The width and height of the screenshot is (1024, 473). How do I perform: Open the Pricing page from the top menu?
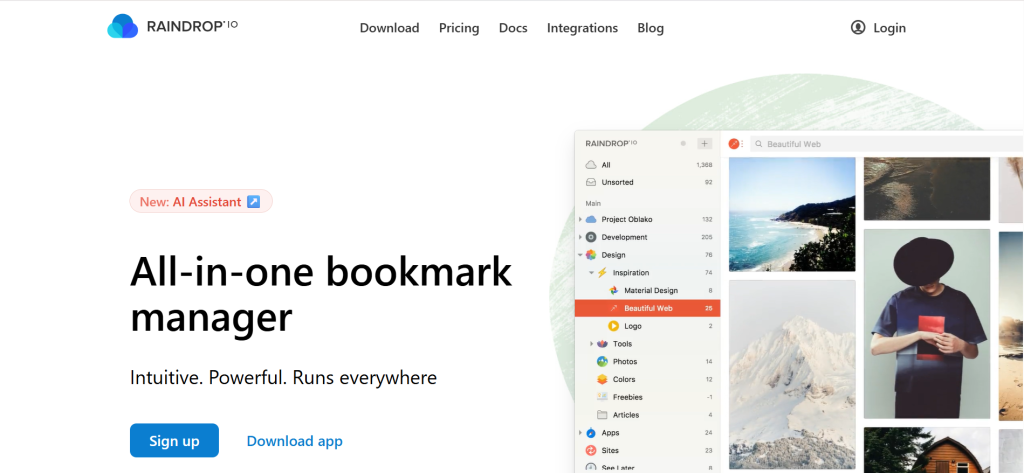459,28
